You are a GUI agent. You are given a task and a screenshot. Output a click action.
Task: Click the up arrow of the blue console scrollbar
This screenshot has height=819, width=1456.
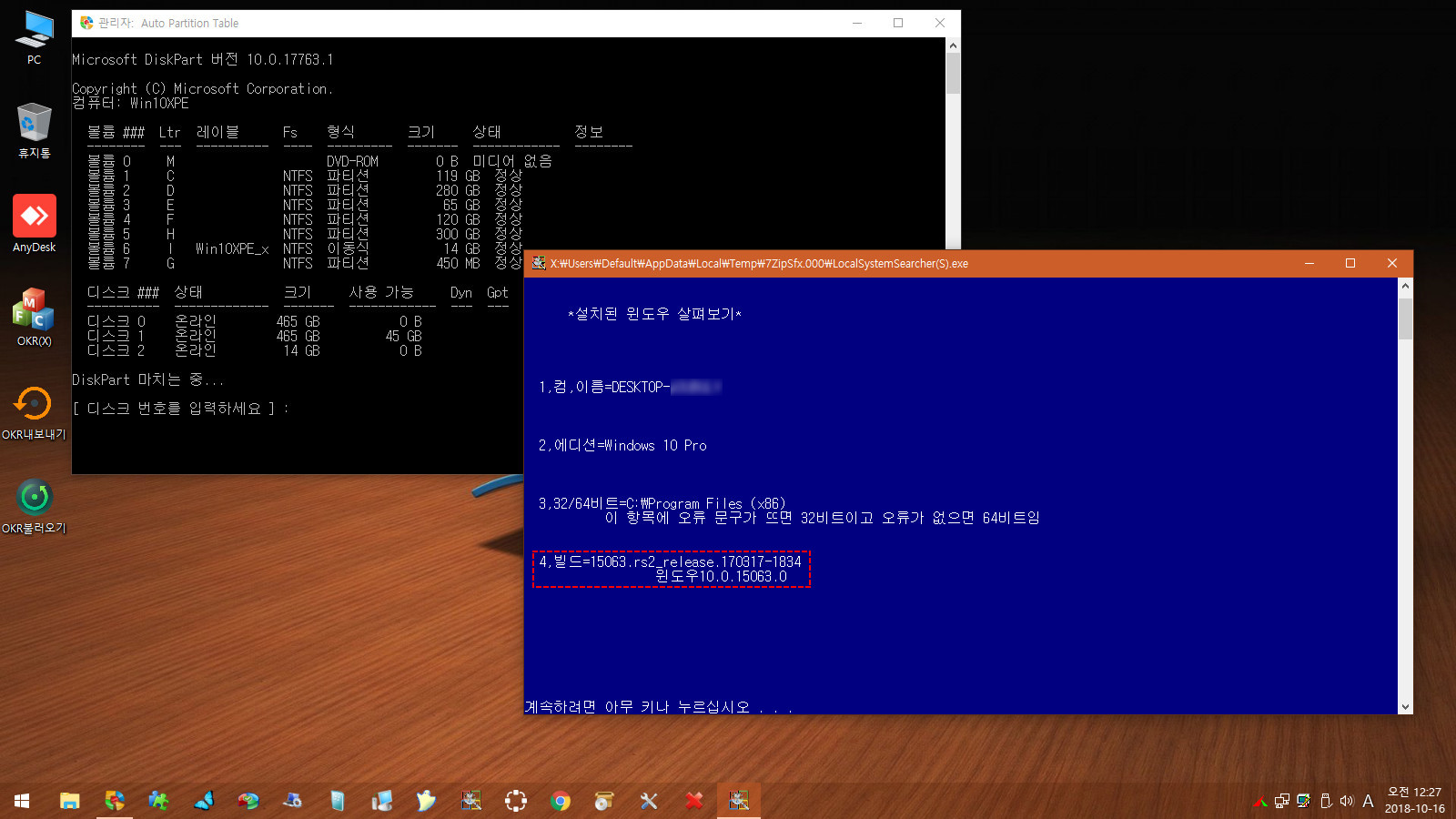[1405, 286]
